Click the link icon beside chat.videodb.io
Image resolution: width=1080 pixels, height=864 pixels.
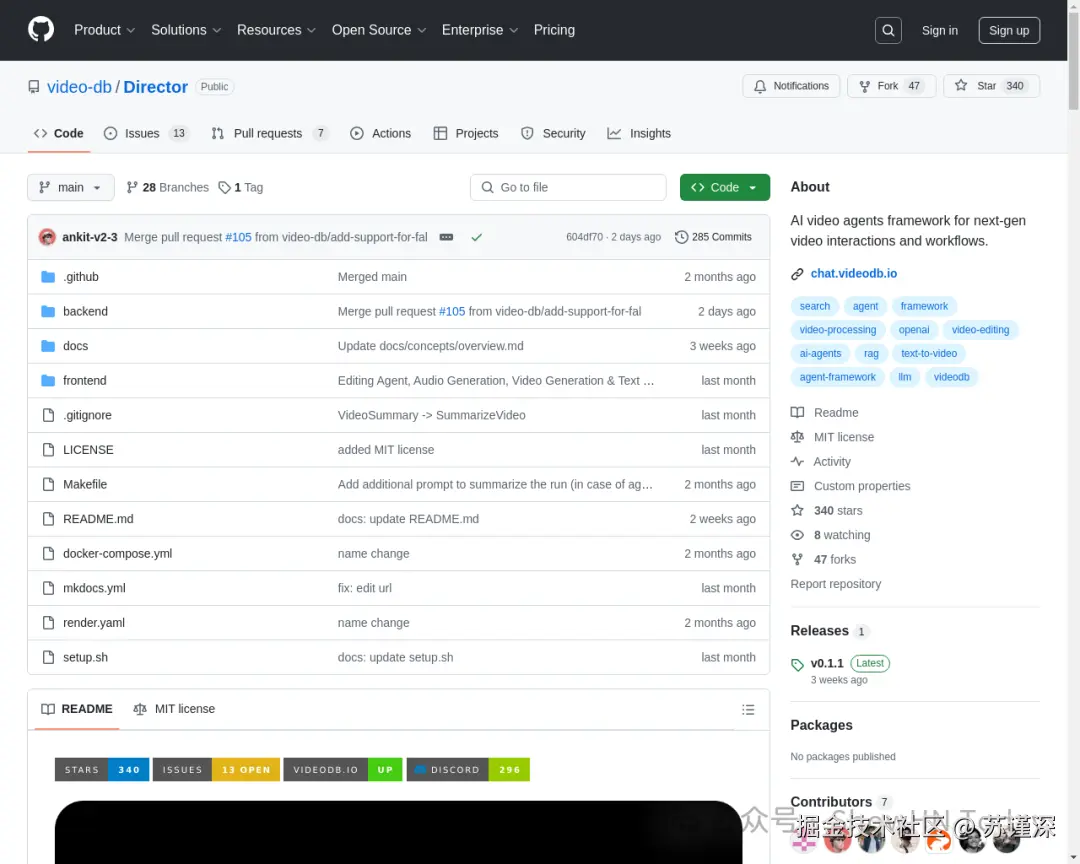[797, 274]
